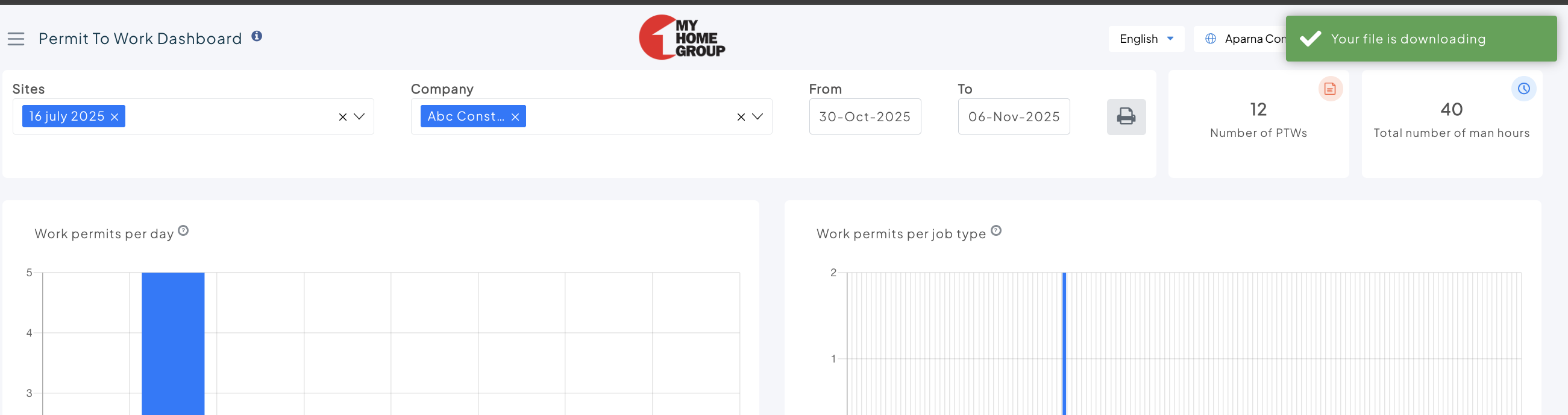Click the blue man hours clock icon
Viewport: 1568px width, 415px height.
tap(1523, 89)
